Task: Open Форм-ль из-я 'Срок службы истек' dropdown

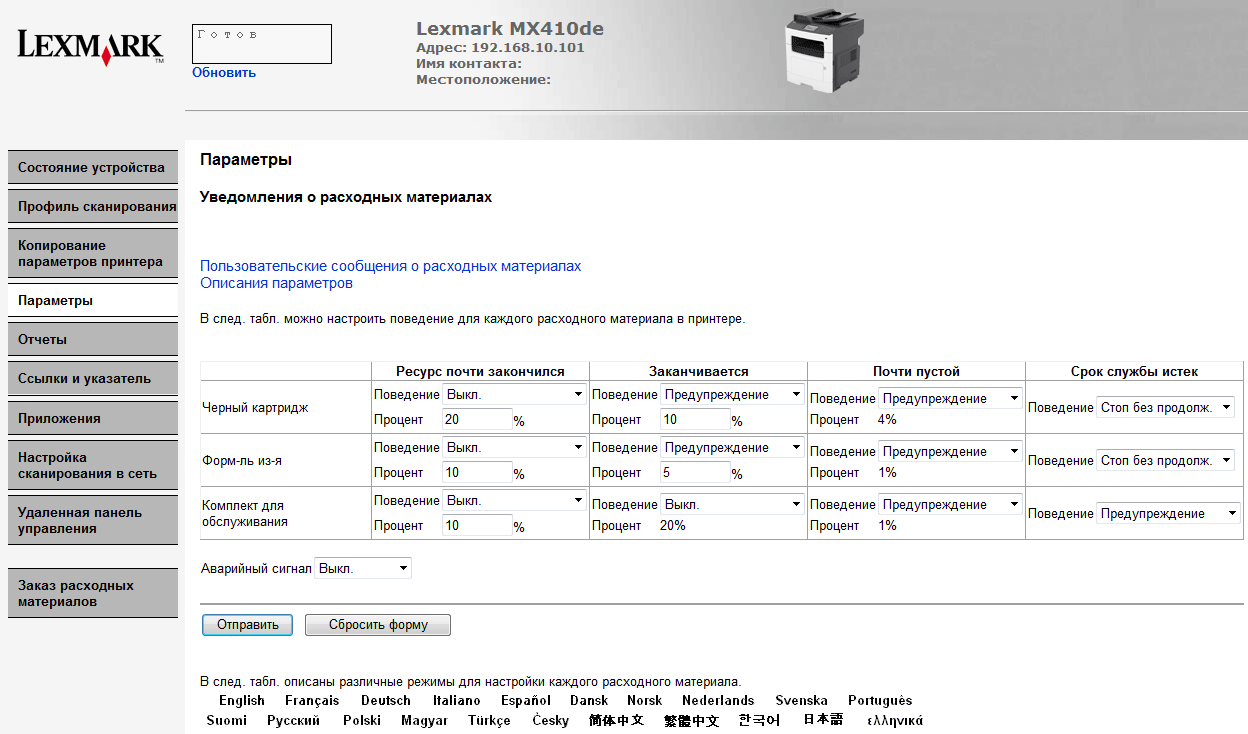Action: click(1166, 460)
